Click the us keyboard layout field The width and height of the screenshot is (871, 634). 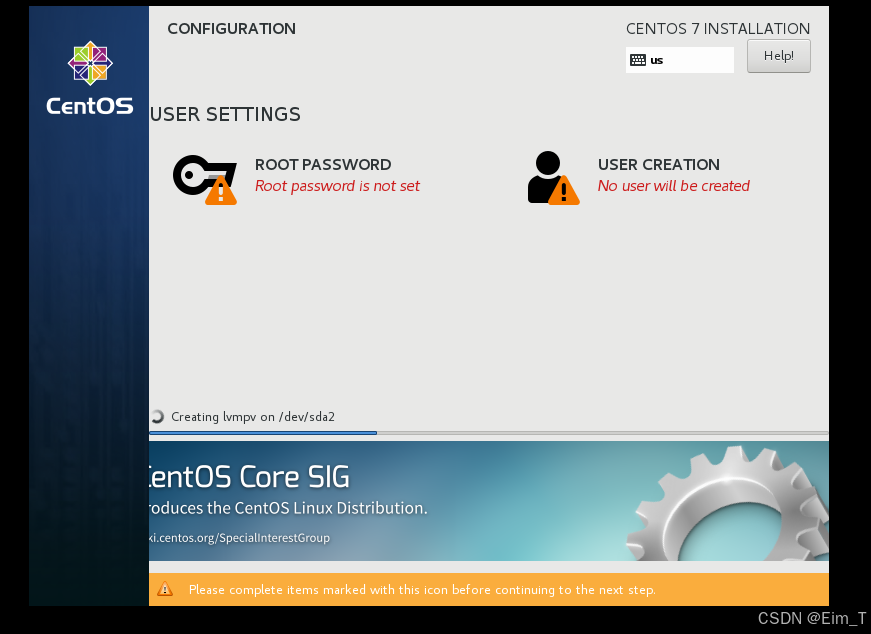pos(679,60)
